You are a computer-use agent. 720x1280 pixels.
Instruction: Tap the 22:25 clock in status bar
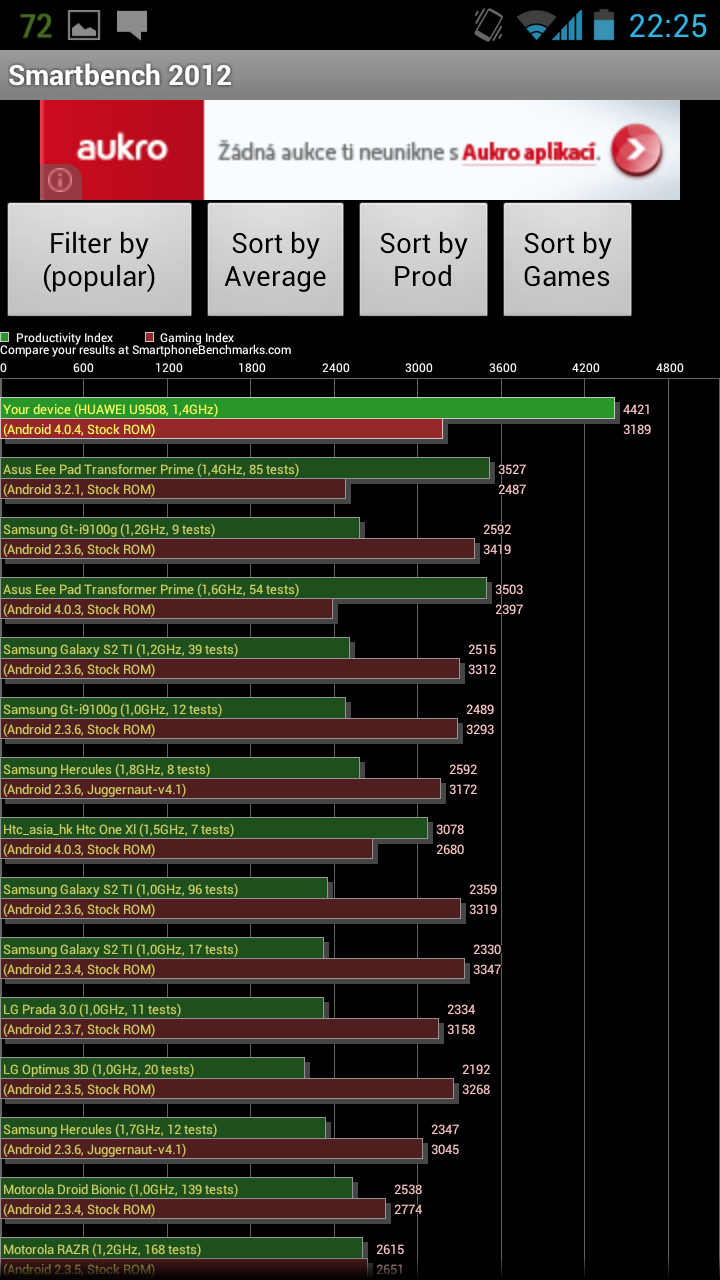coord(667,26)
